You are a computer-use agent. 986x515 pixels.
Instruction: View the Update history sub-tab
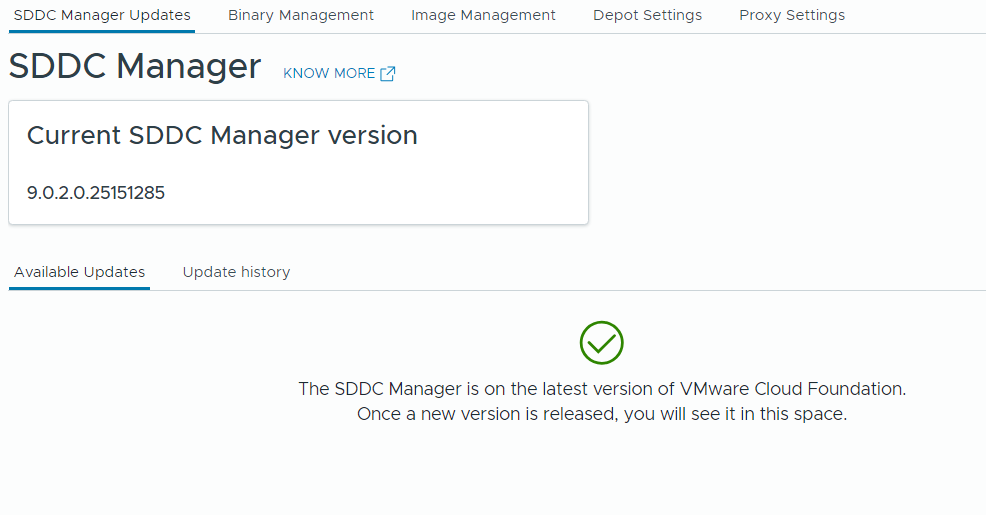tap(236, 272)
